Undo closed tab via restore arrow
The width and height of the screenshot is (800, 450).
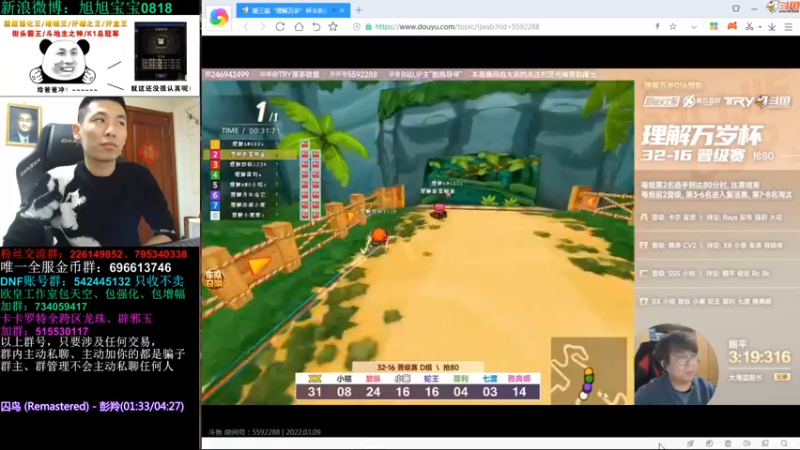[316, 27]
